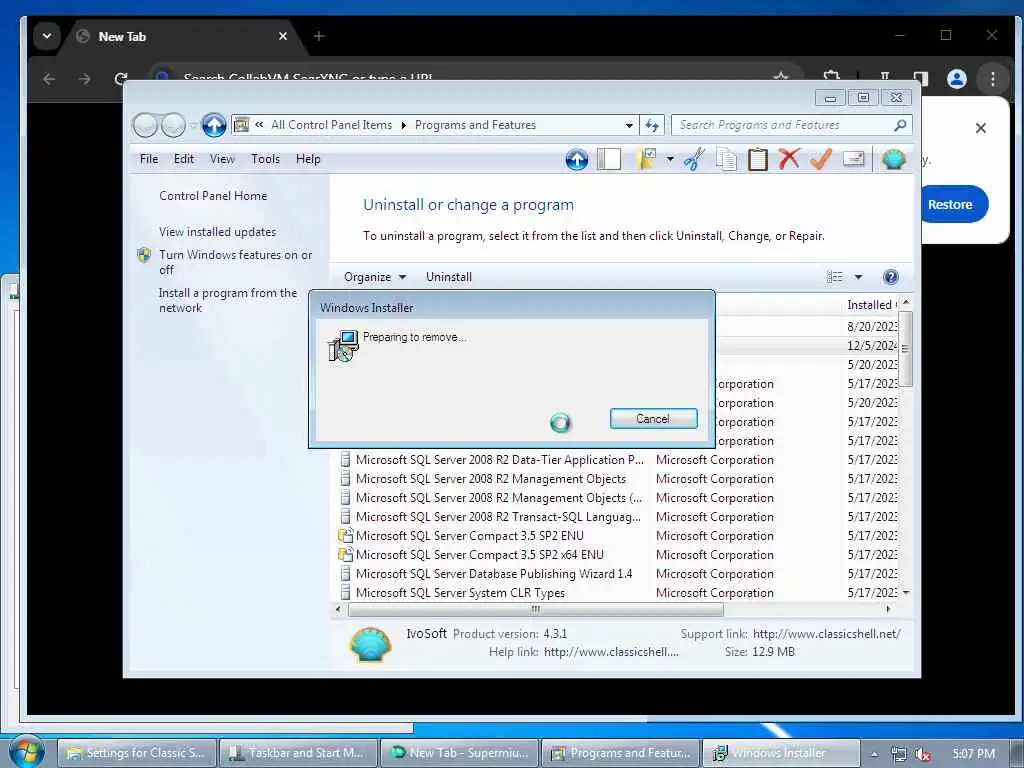The width and height of the screenshot is (1024, 768).
Task: Click the Paste clipboard toolbar icon
Action: (x=758, y=159)
